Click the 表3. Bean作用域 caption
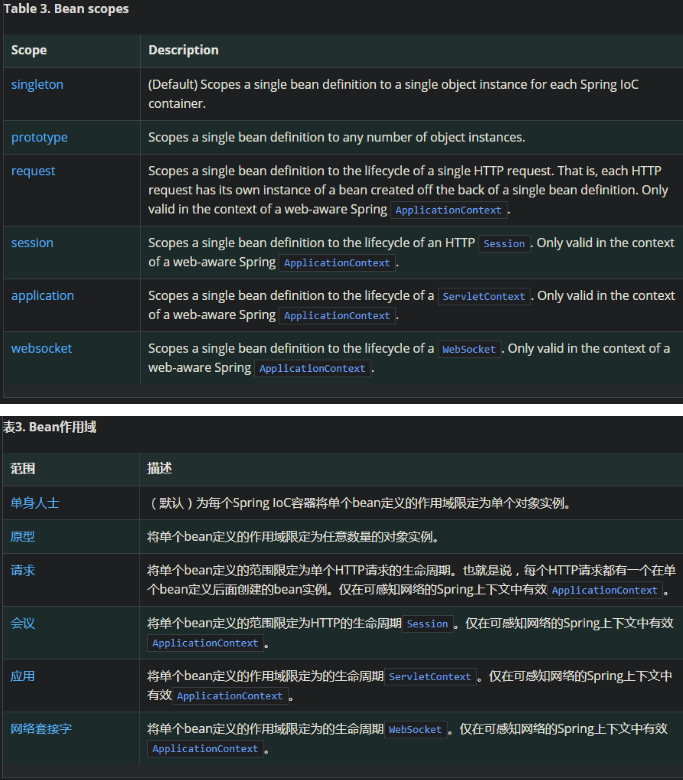The image size is (683, 780). (x=50, y=427)
